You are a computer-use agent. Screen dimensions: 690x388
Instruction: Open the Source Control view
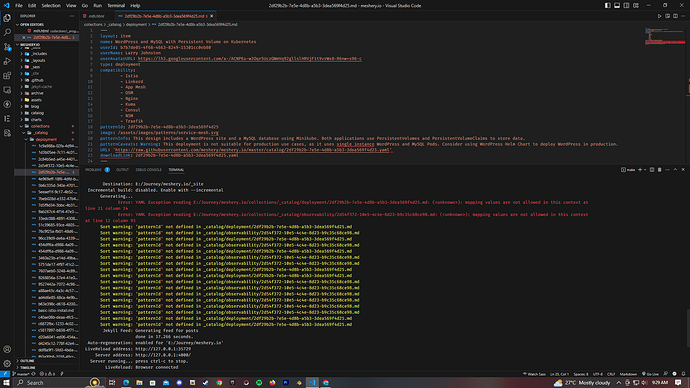(7, 47)
